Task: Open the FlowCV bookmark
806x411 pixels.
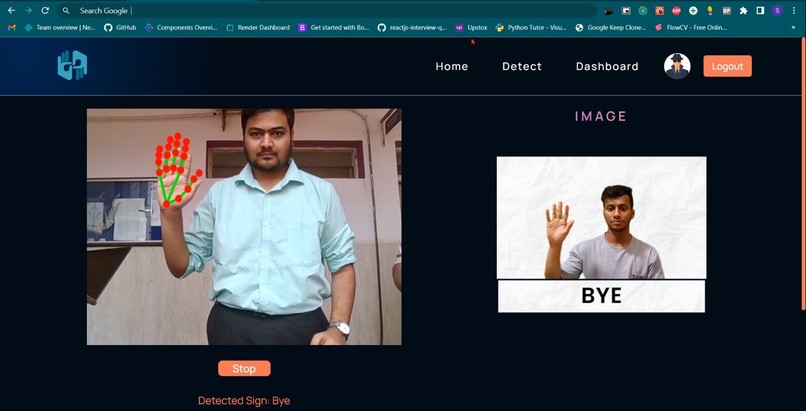Action: [691, 28]
